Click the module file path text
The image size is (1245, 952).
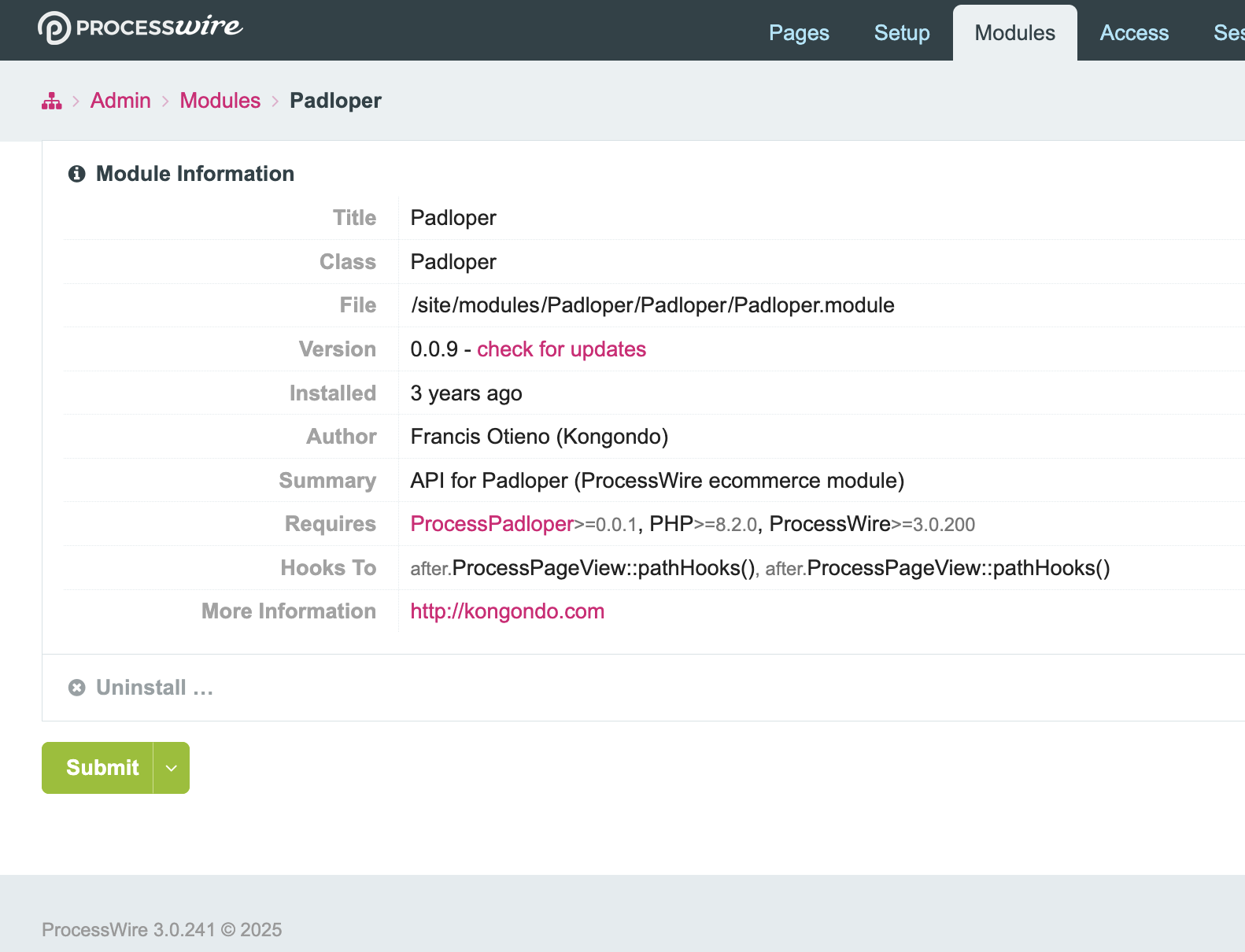[652, 305]
